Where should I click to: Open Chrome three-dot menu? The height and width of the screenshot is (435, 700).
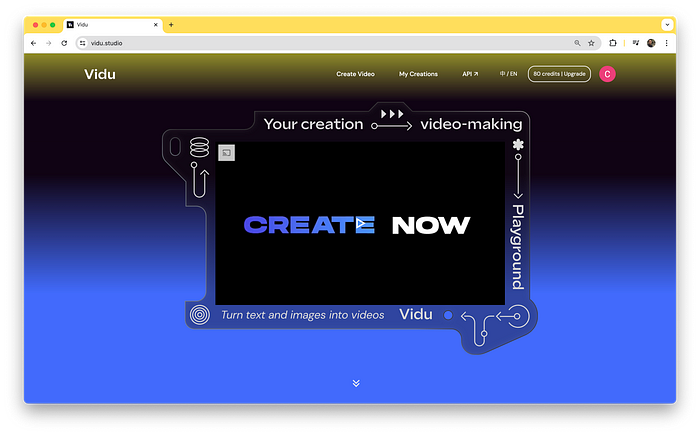667,43
